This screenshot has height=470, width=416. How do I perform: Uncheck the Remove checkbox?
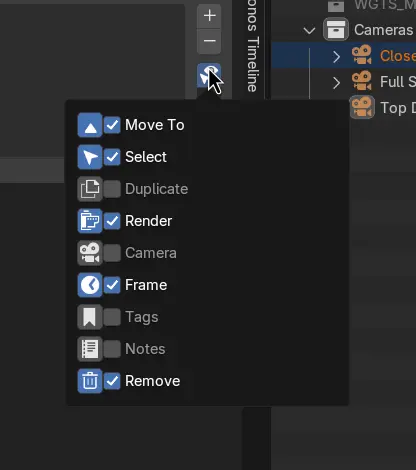[x=112, y=381]
